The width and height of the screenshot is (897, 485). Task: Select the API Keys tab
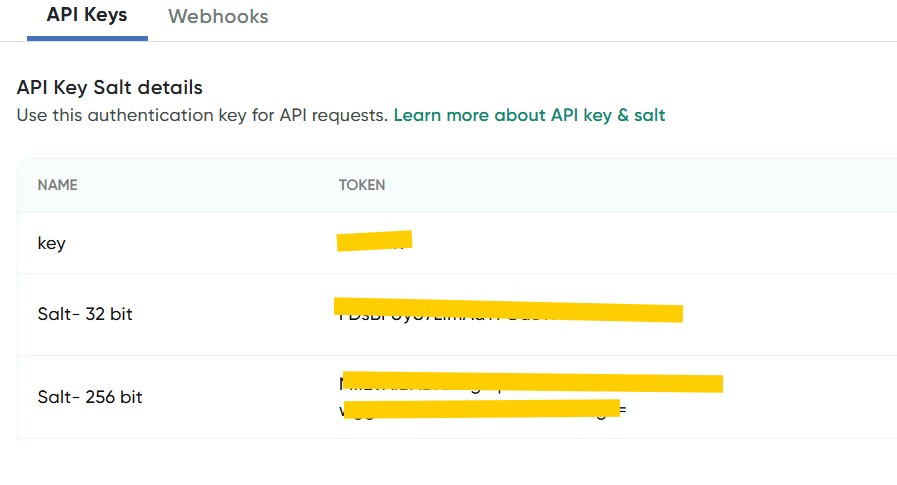pyautogui.click(x=87, y=15)
